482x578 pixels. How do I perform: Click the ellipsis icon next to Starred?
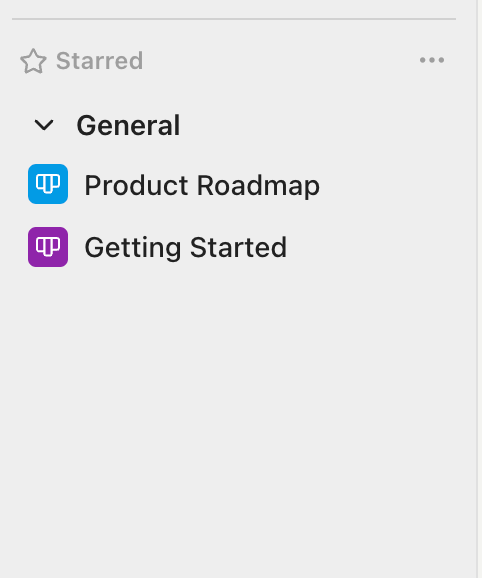[x=432, y=60]
